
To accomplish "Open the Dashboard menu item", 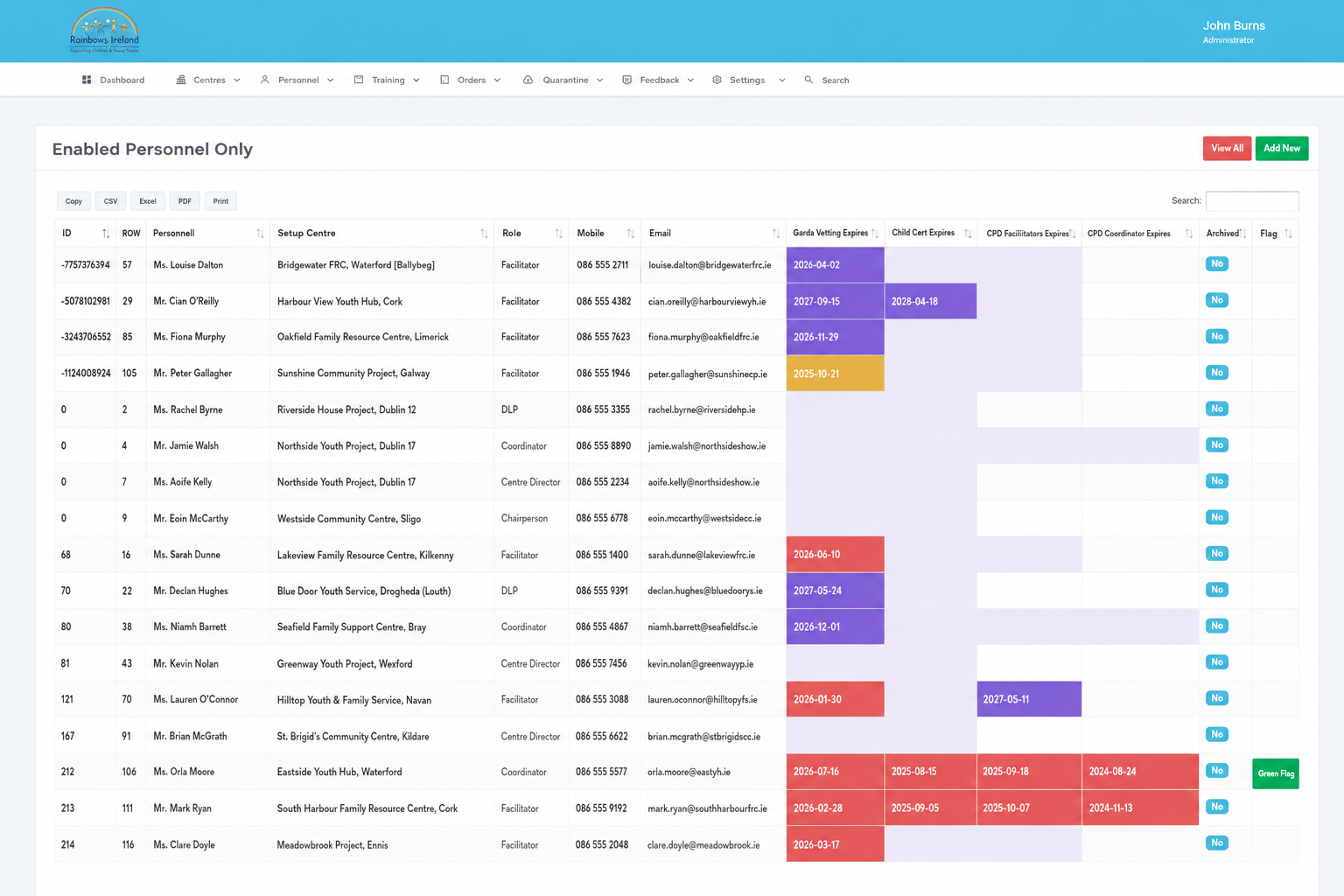I will 114,80.
